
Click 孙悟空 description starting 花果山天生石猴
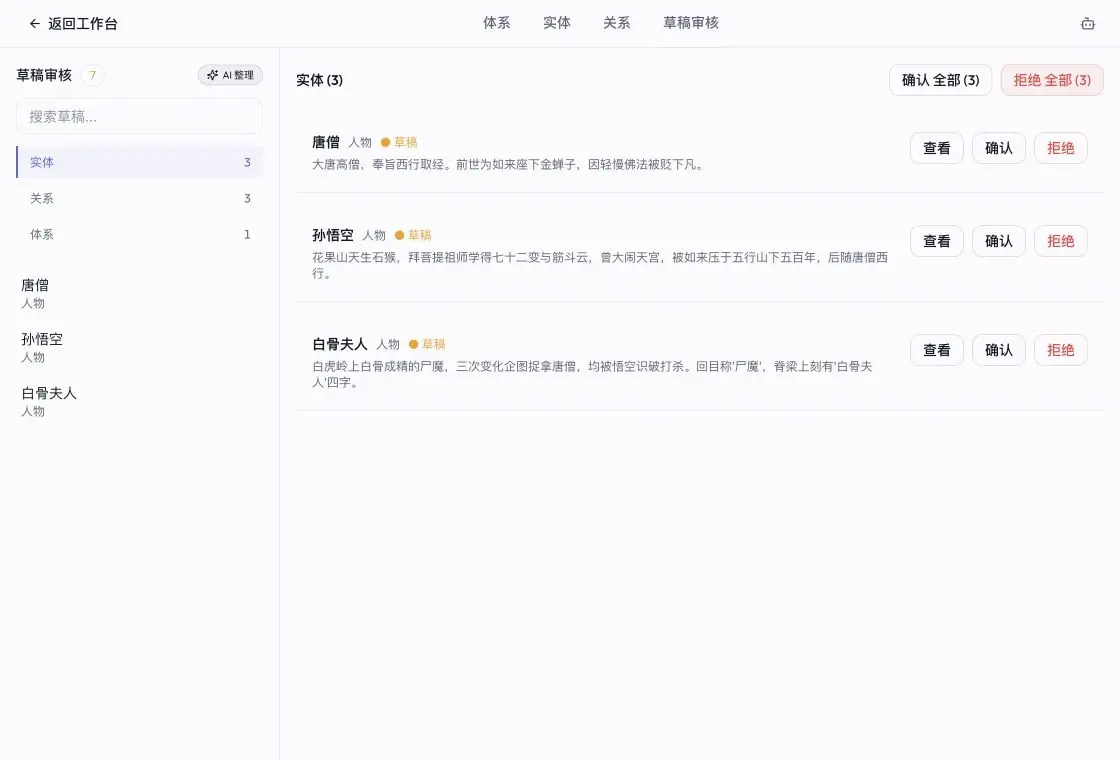click(x=600, y=265)
